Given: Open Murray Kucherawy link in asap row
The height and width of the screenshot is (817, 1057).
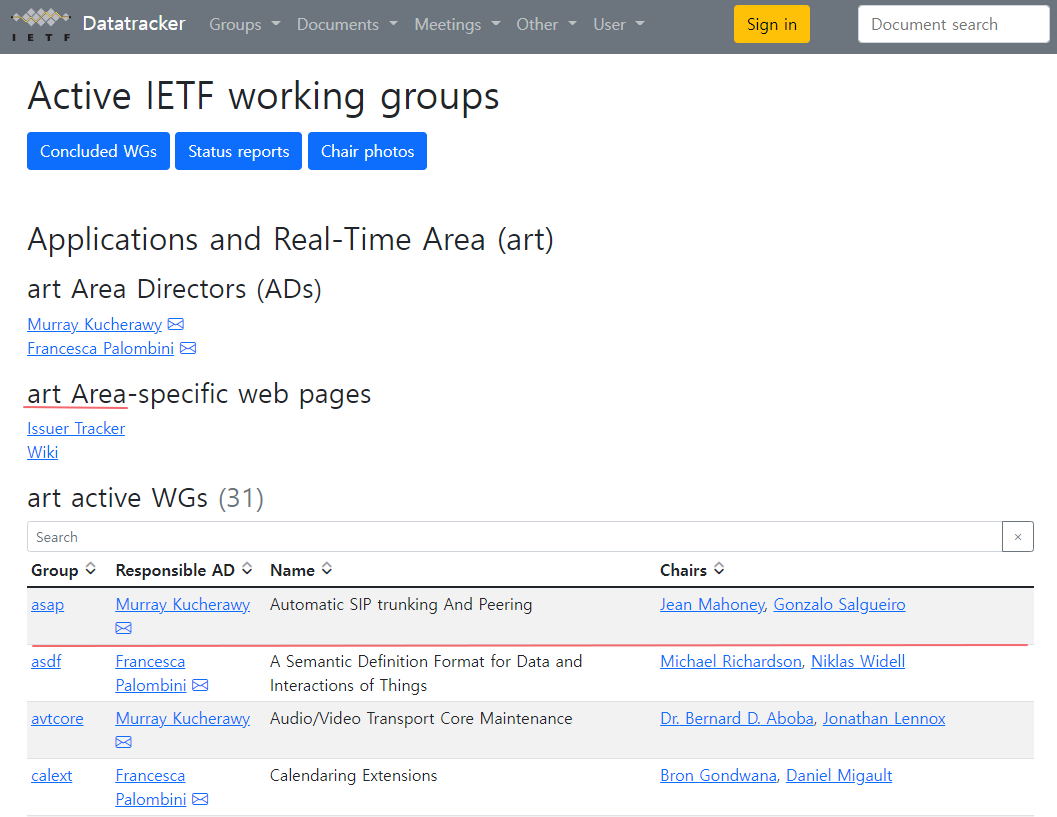Looking at the screenshot, I should [183, 605].
